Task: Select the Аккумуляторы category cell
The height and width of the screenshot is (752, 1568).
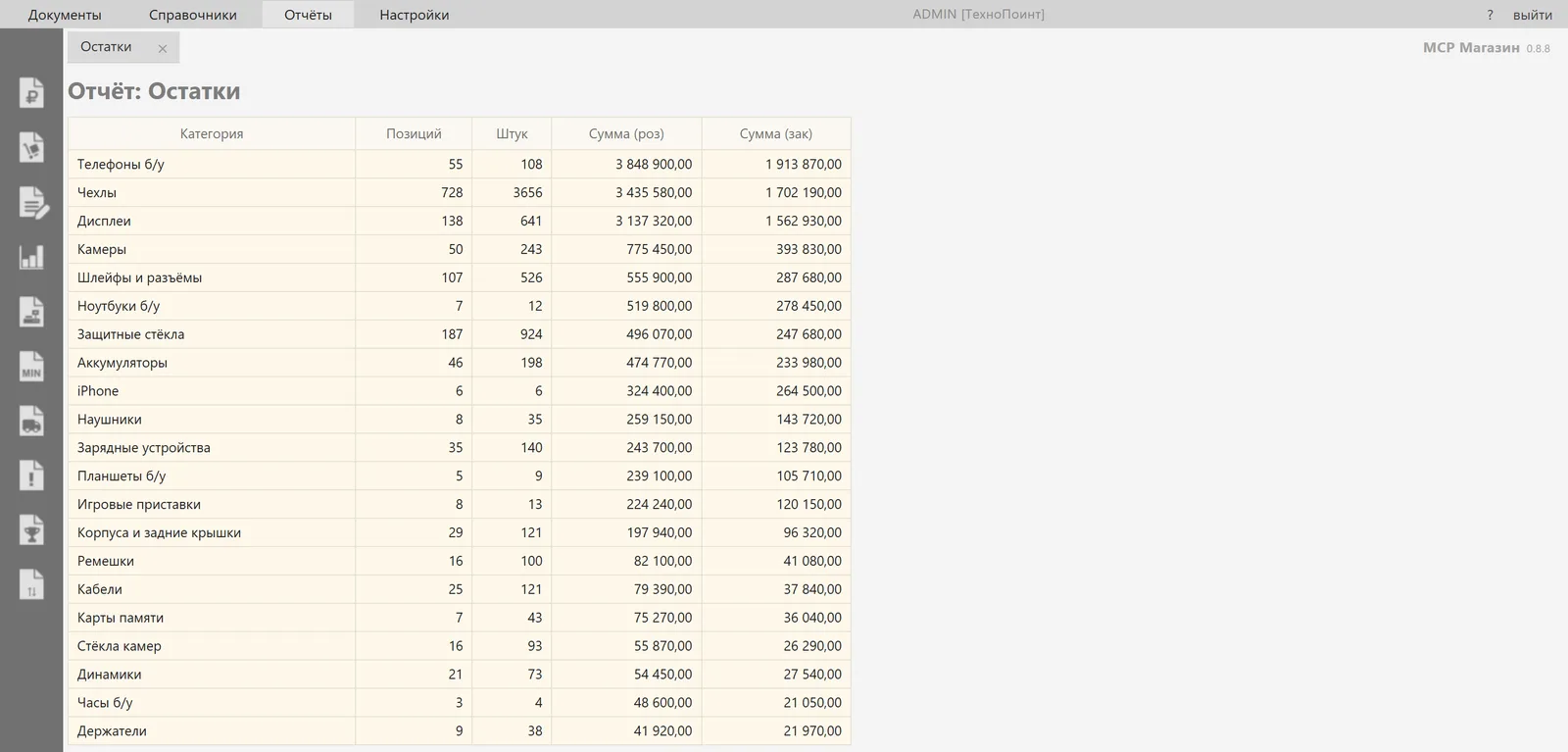Action: coord(212,363)
